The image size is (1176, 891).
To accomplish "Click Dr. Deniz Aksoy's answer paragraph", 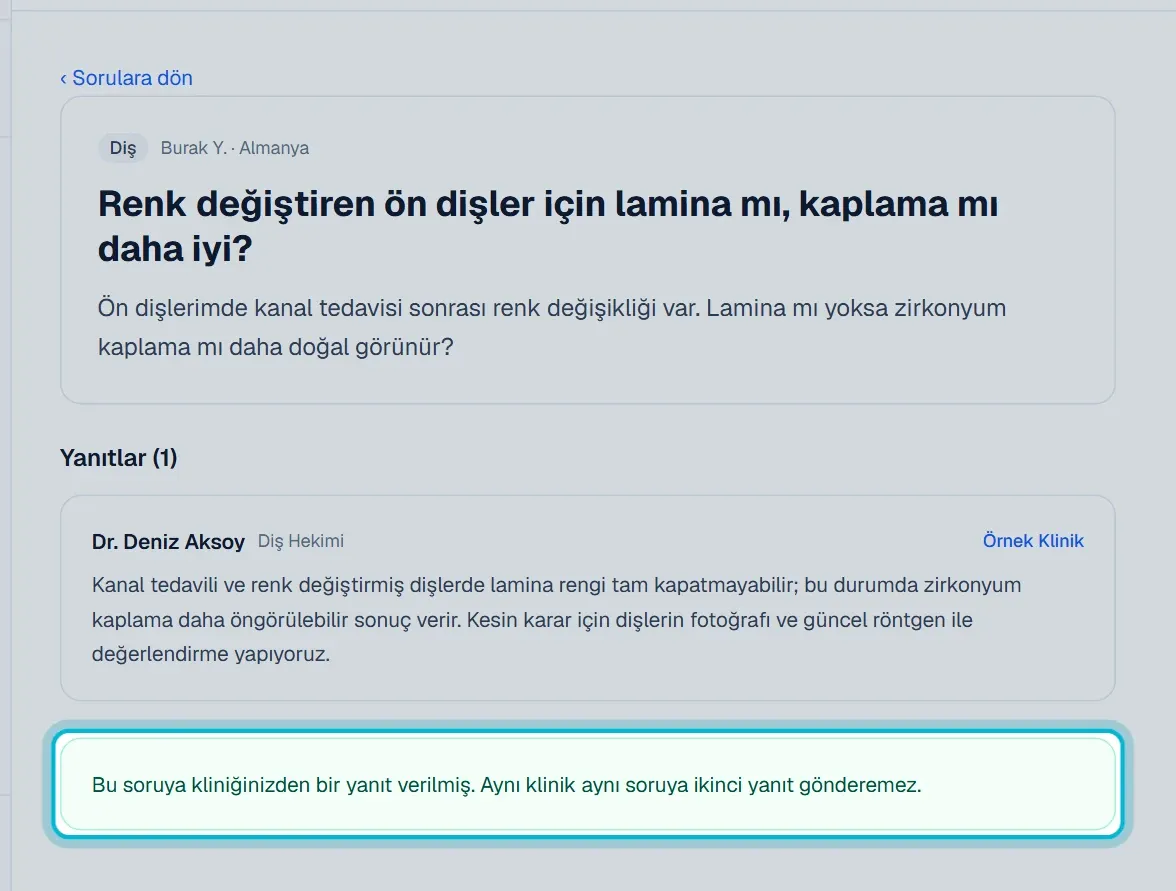I will tap(556, 620).
